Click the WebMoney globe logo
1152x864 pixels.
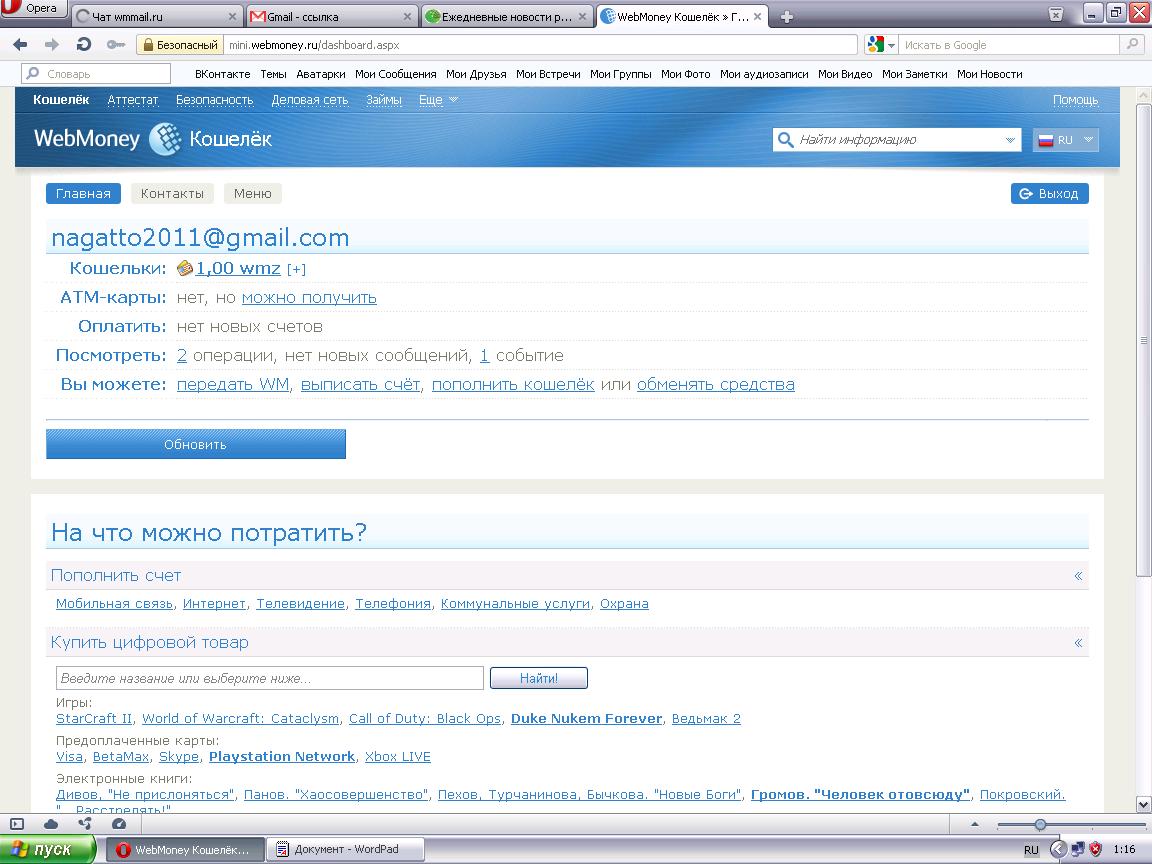[165, 139]
